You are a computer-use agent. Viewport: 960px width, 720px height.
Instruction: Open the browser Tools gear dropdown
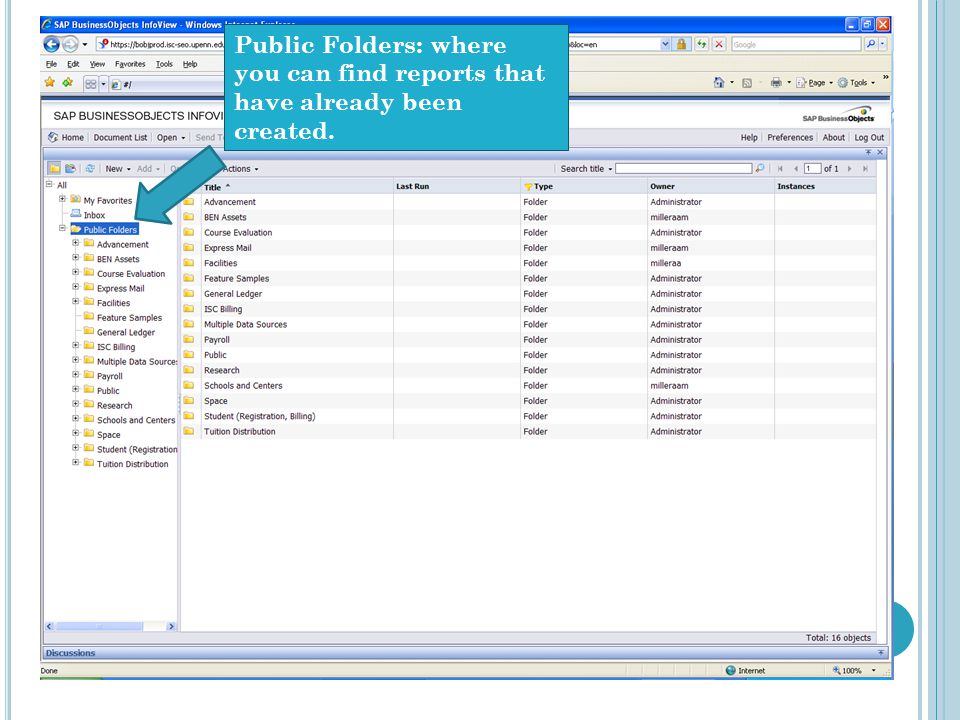point(857,83)
